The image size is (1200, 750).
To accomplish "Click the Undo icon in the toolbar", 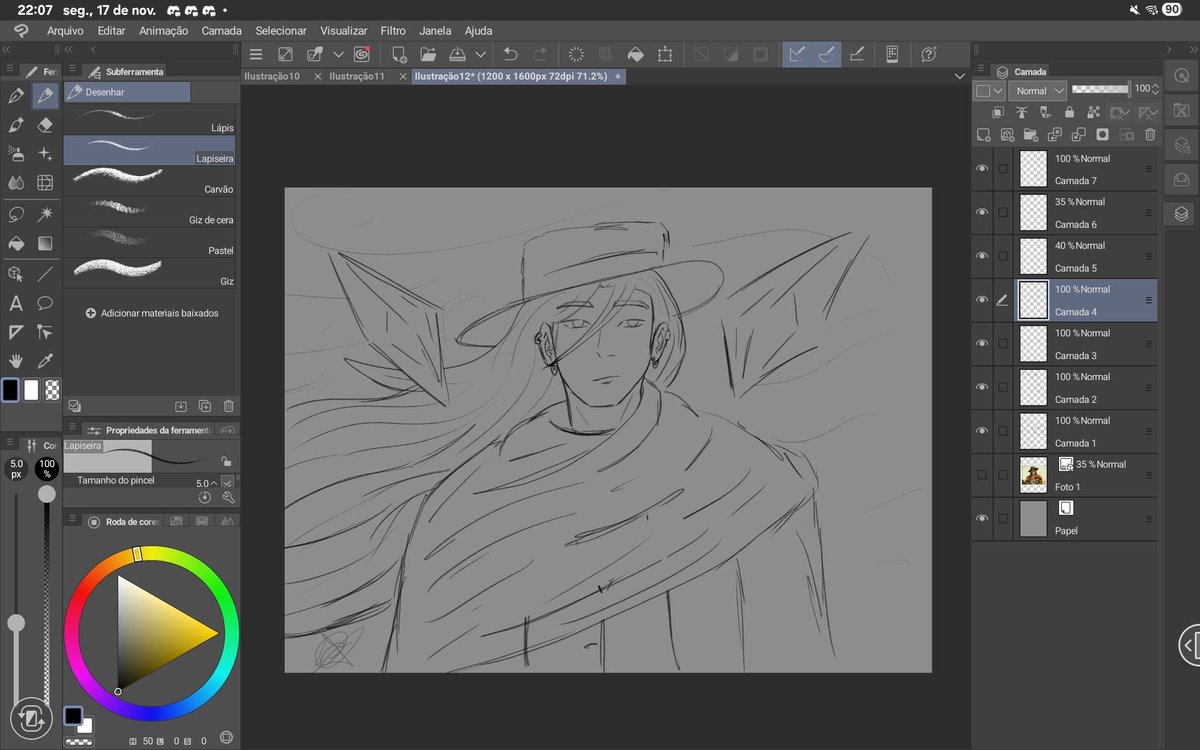I will coord(510,54).
